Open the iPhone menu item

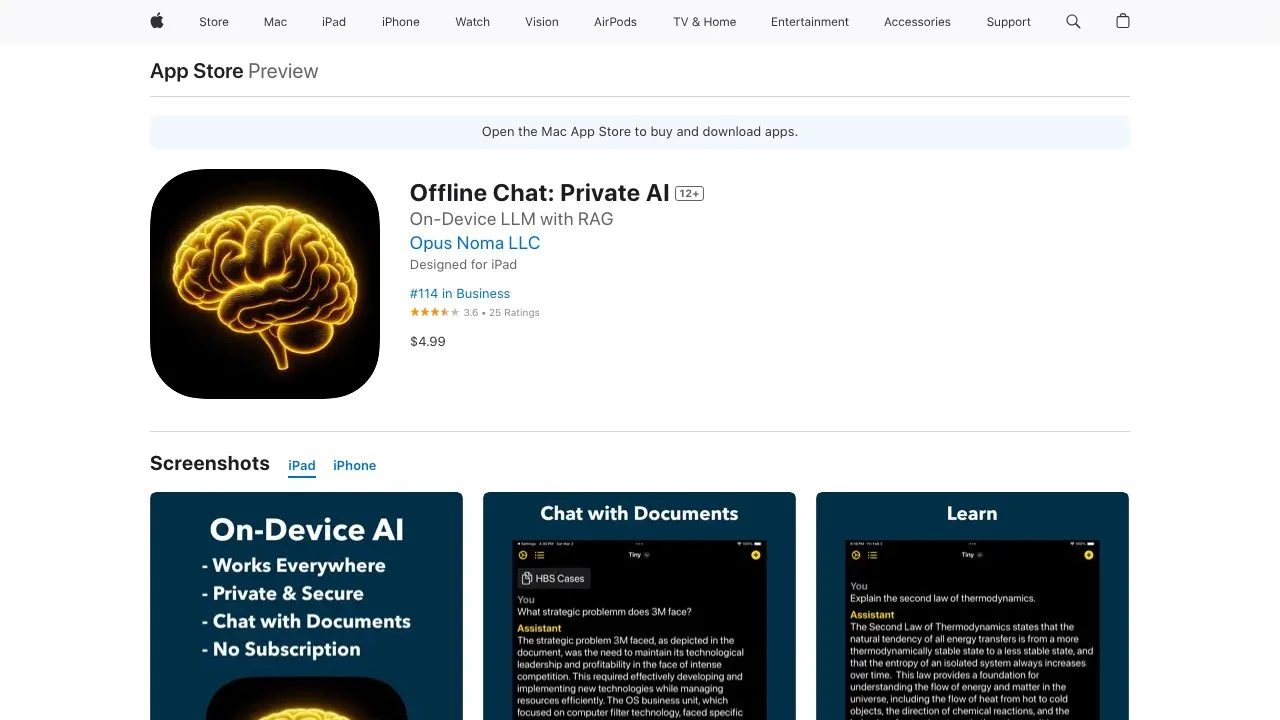pos(401,22)
